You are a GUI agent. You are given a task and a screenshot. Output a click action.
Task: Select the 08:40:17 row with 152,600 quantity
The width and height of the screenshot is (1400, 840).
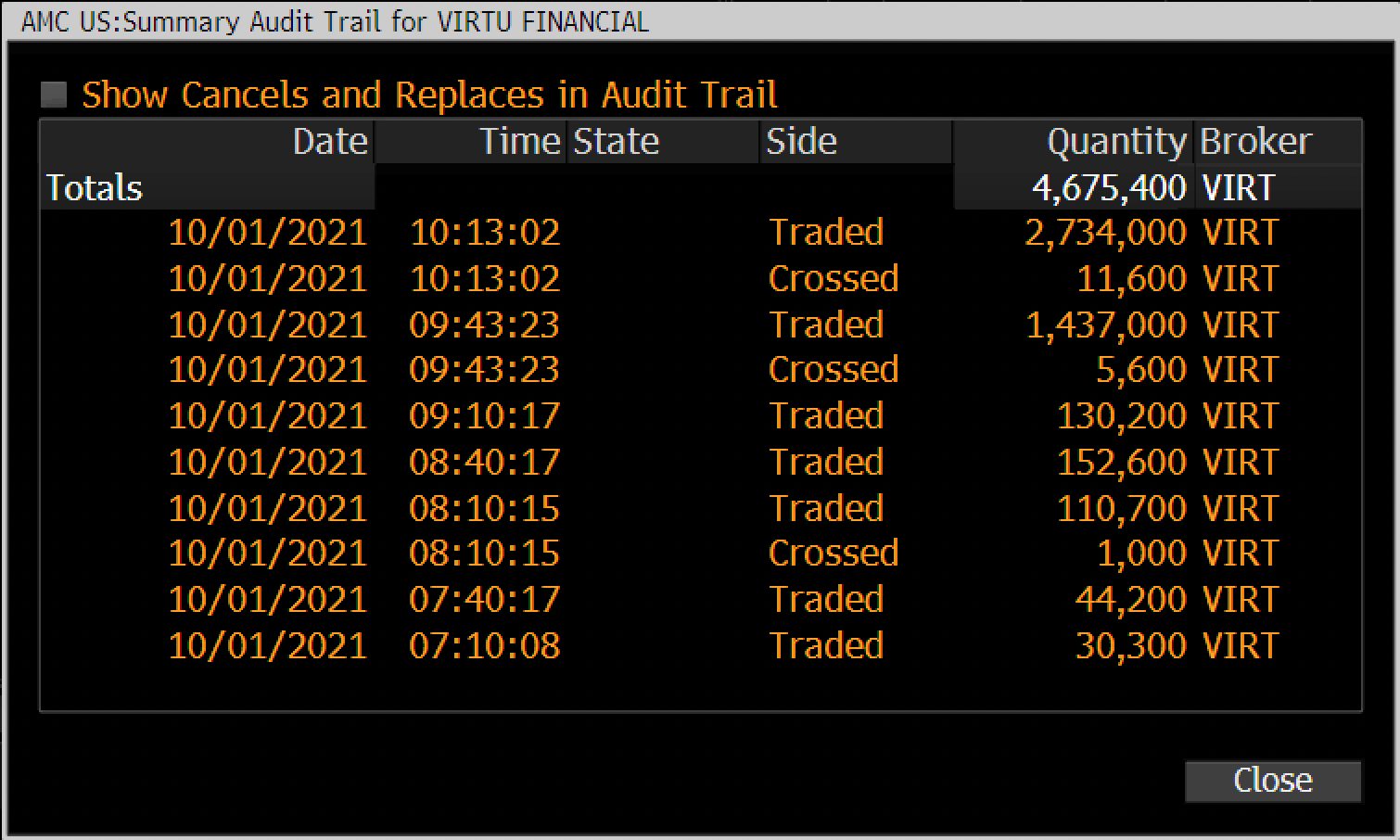click(x=649, y=462)
